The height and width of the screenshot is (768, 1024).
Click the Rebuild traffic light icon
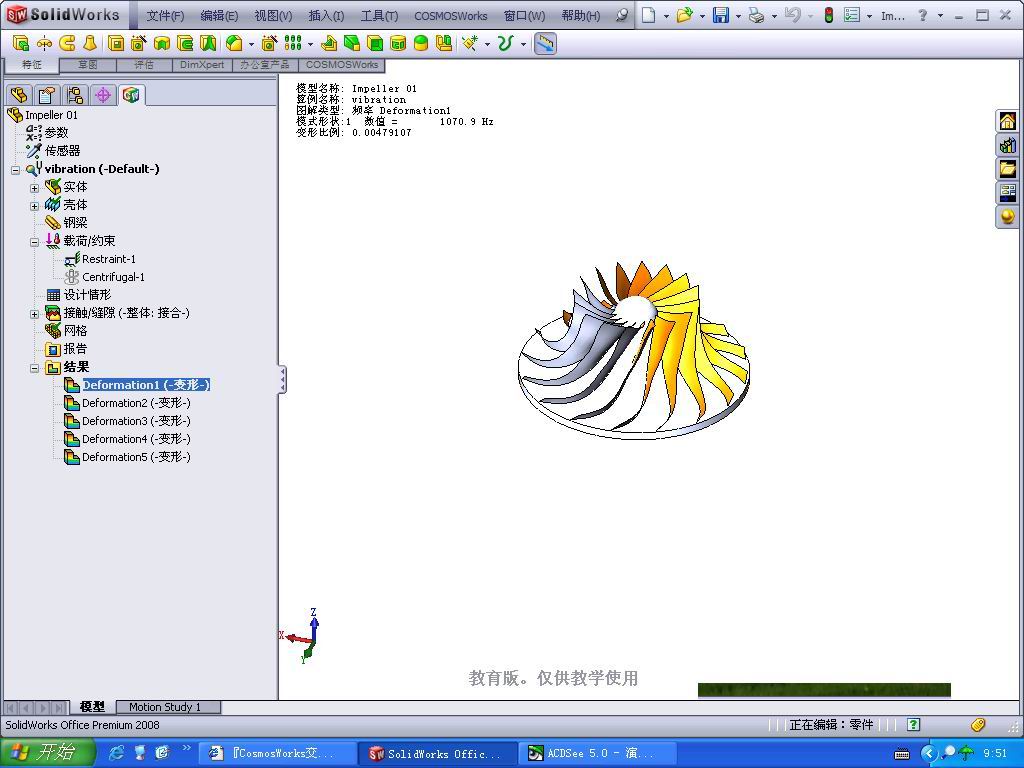tap(829, 15)
